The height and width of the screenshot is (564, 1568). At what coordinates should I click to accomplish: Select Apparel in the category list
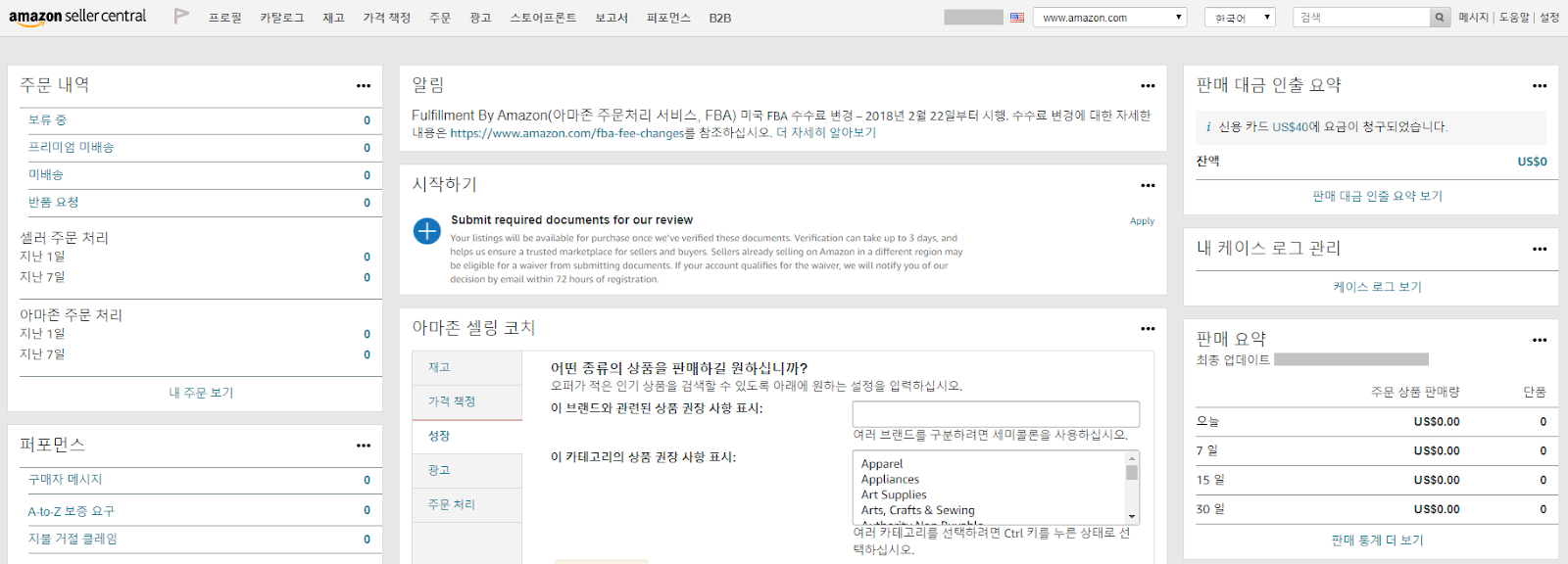882,464
